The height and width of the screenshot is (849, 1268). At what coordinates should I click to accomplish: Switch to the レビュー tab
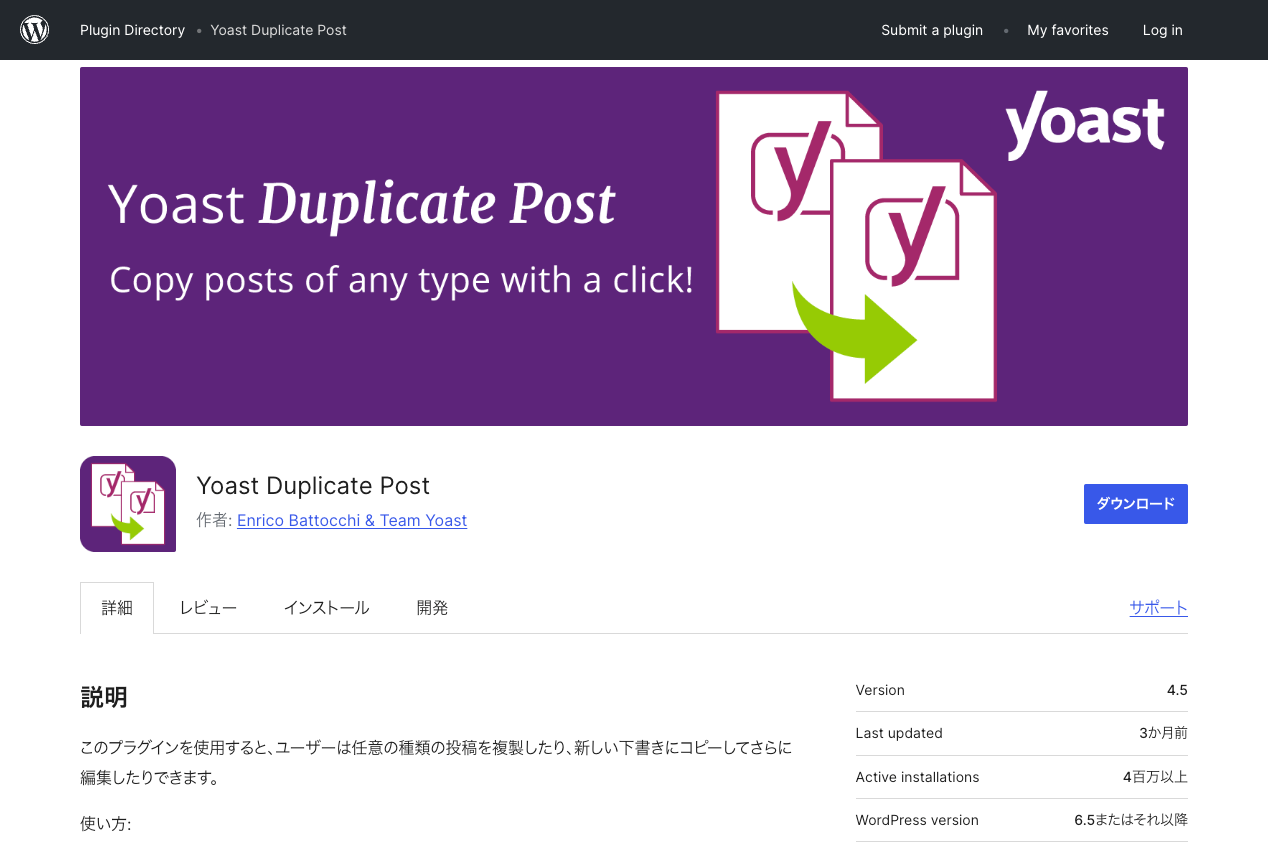pyautogui.click(x=208, y=608)
